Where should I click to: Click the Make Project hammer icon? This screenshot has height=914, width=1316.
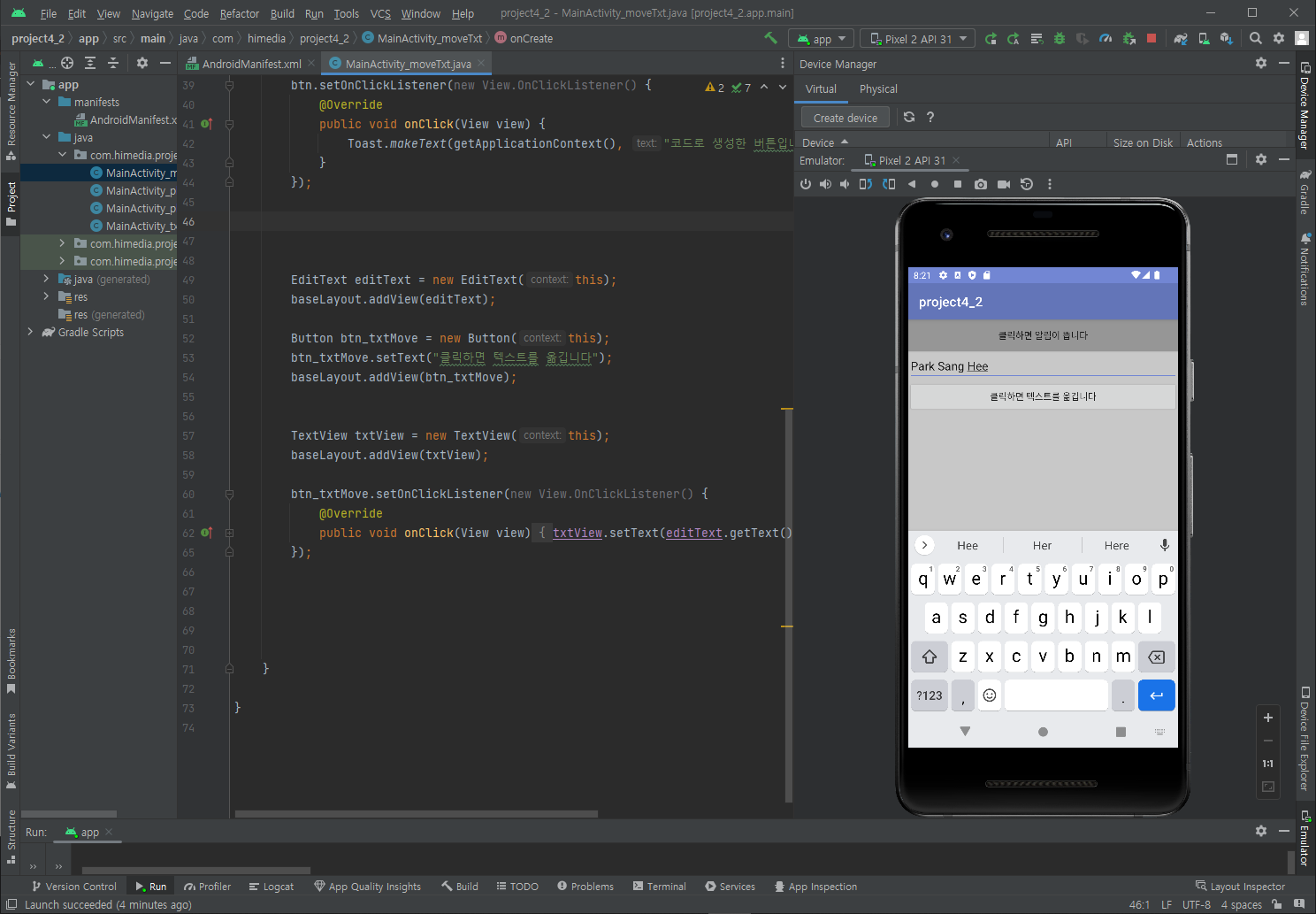[770, 38]
